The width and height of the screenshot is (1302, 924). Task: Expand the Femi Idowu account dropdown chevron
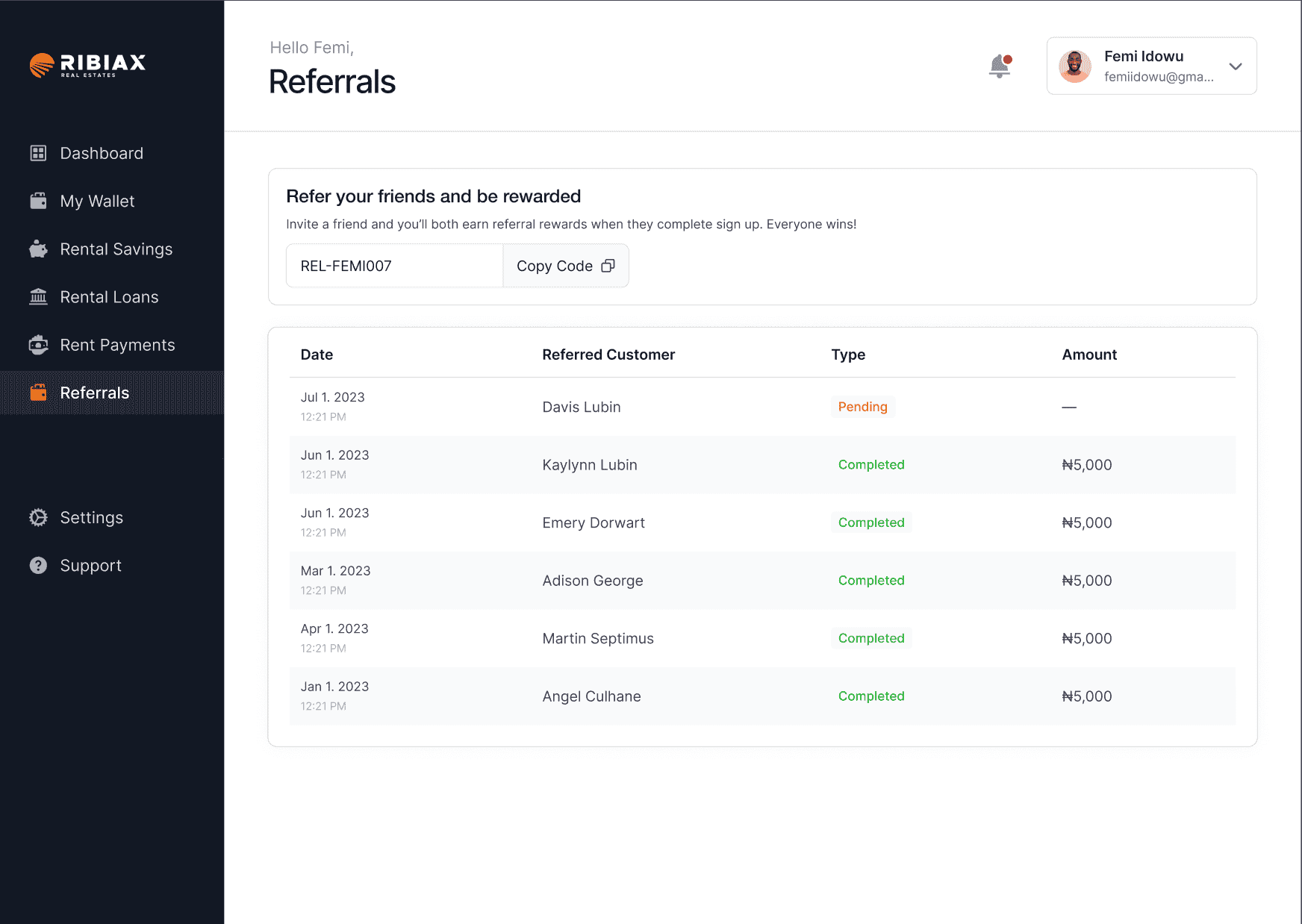pos(1236,66)
